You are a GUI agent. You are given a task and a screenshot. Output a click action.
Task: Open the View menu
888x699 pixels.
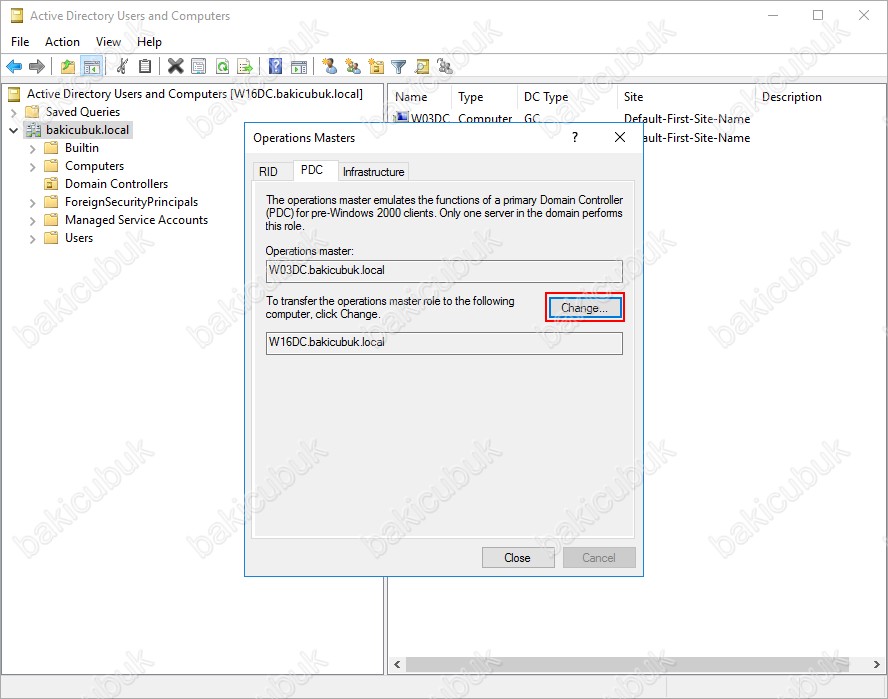tap(108, 42)
